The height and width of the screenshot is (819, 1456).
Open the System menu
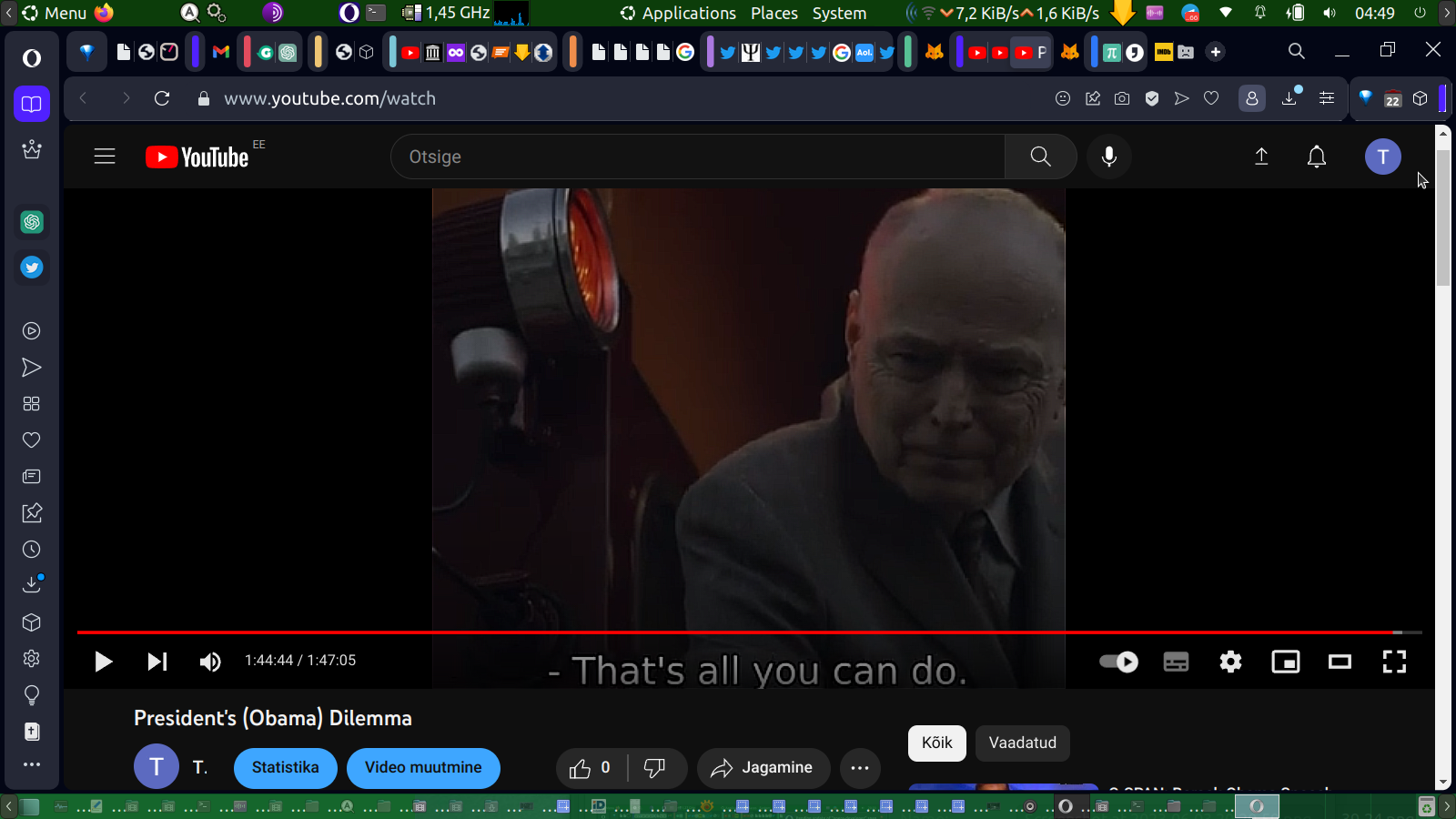[x=839, y=13]
